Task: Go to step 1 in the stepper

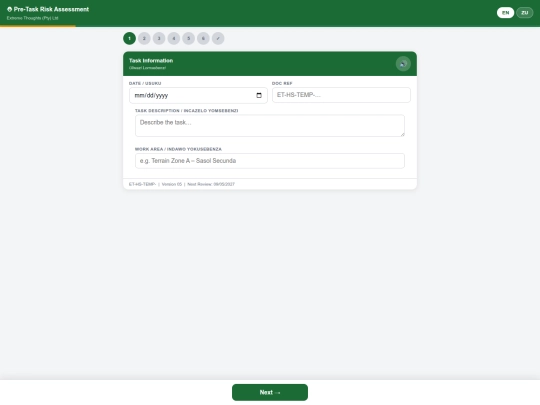Action: click(x=129, y=38)
